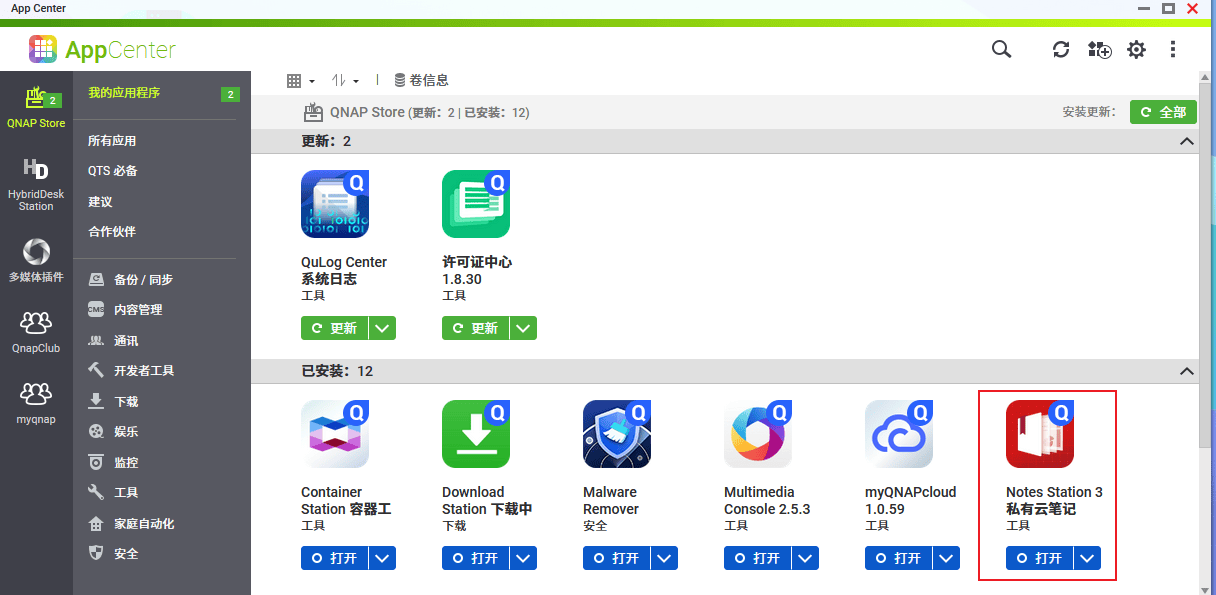Click the refresh icon in header
This screenshot has width=1216, height=595.
pos(1061,49)
